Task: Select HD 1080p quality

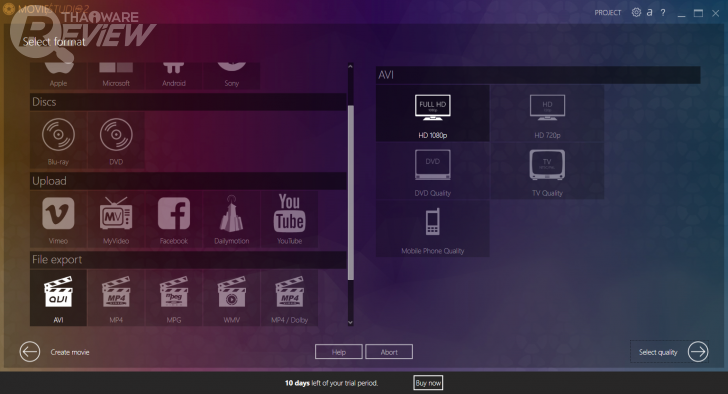Action: click(433, 113)
